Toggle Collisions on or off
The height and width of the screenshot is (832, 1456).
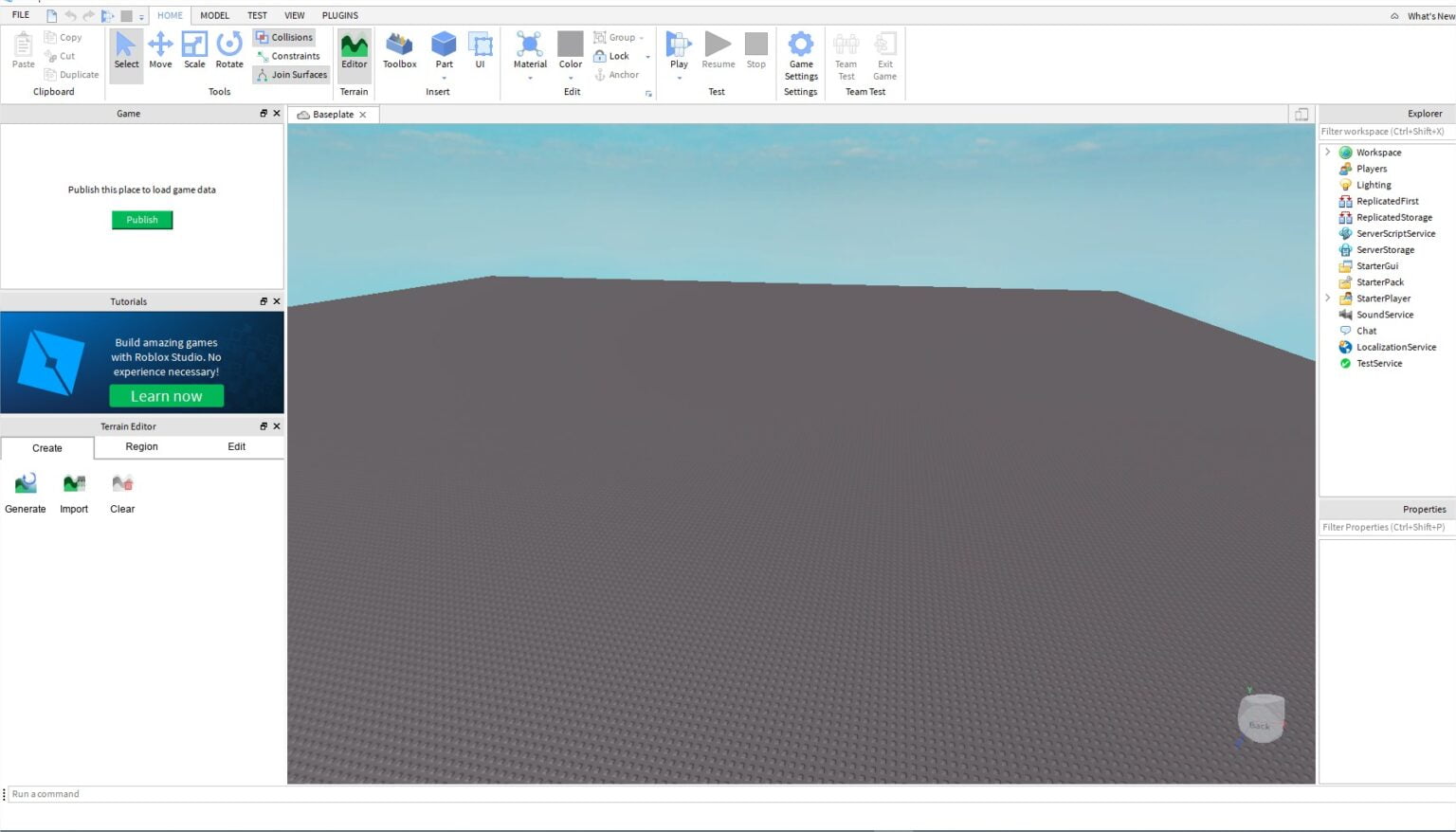(x=285, y=37)
